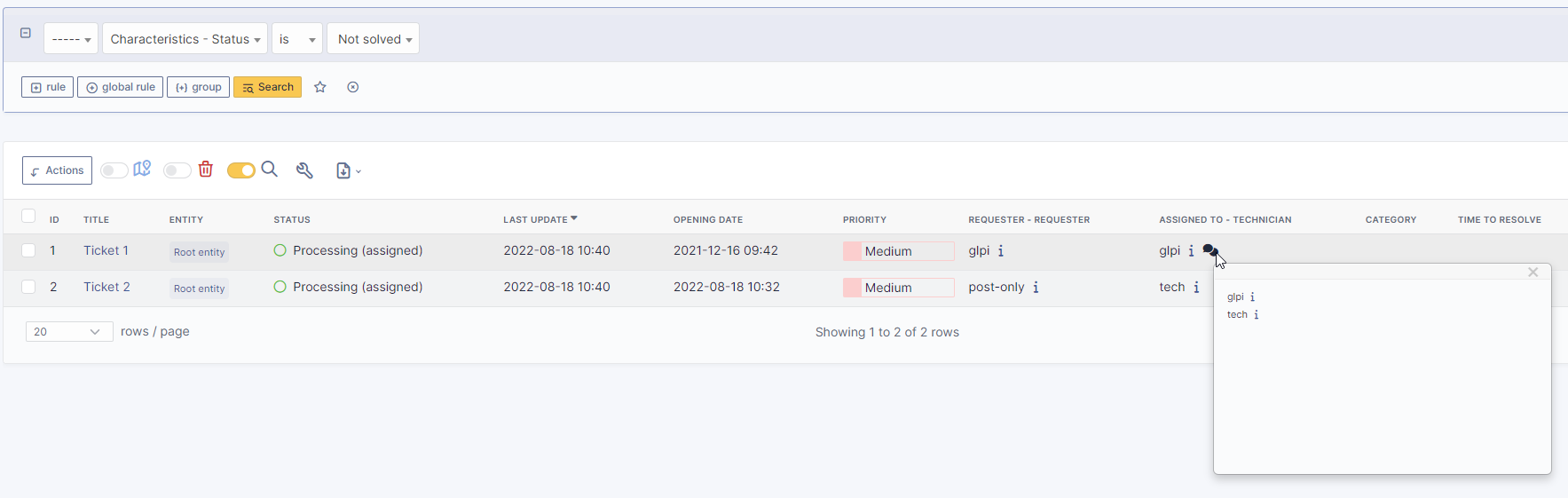The height and width of the screenshot is (498, 1568).
Task: Sort by Requester column header
Action: (1028, 219)
